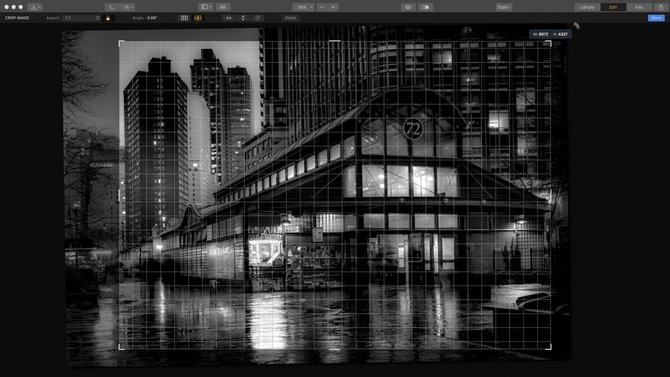
Task: Open the Aspect ratio dropdown
Action: (81, 18)
